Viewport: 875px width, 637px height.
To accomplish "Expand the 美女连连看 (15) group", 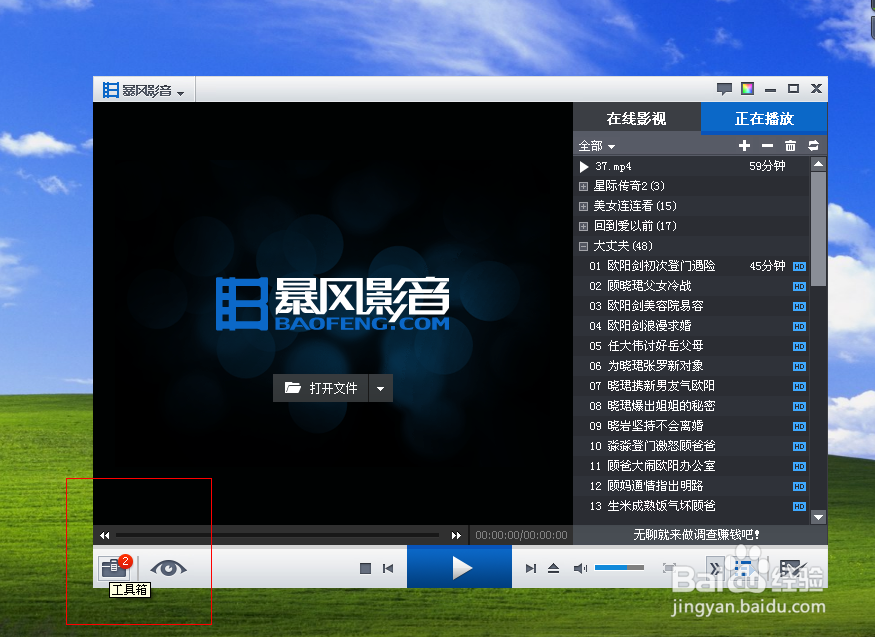I will tap(583, 206).
